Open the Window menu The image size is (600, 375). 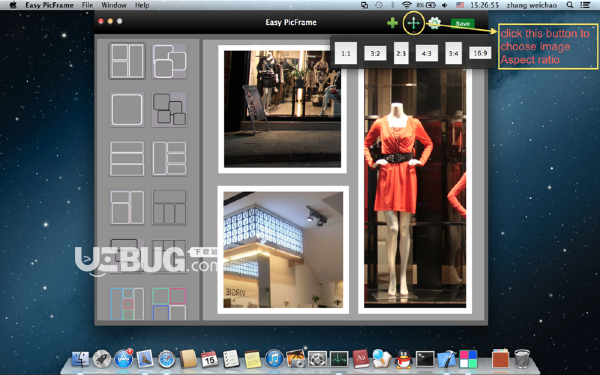click(114, 5)
